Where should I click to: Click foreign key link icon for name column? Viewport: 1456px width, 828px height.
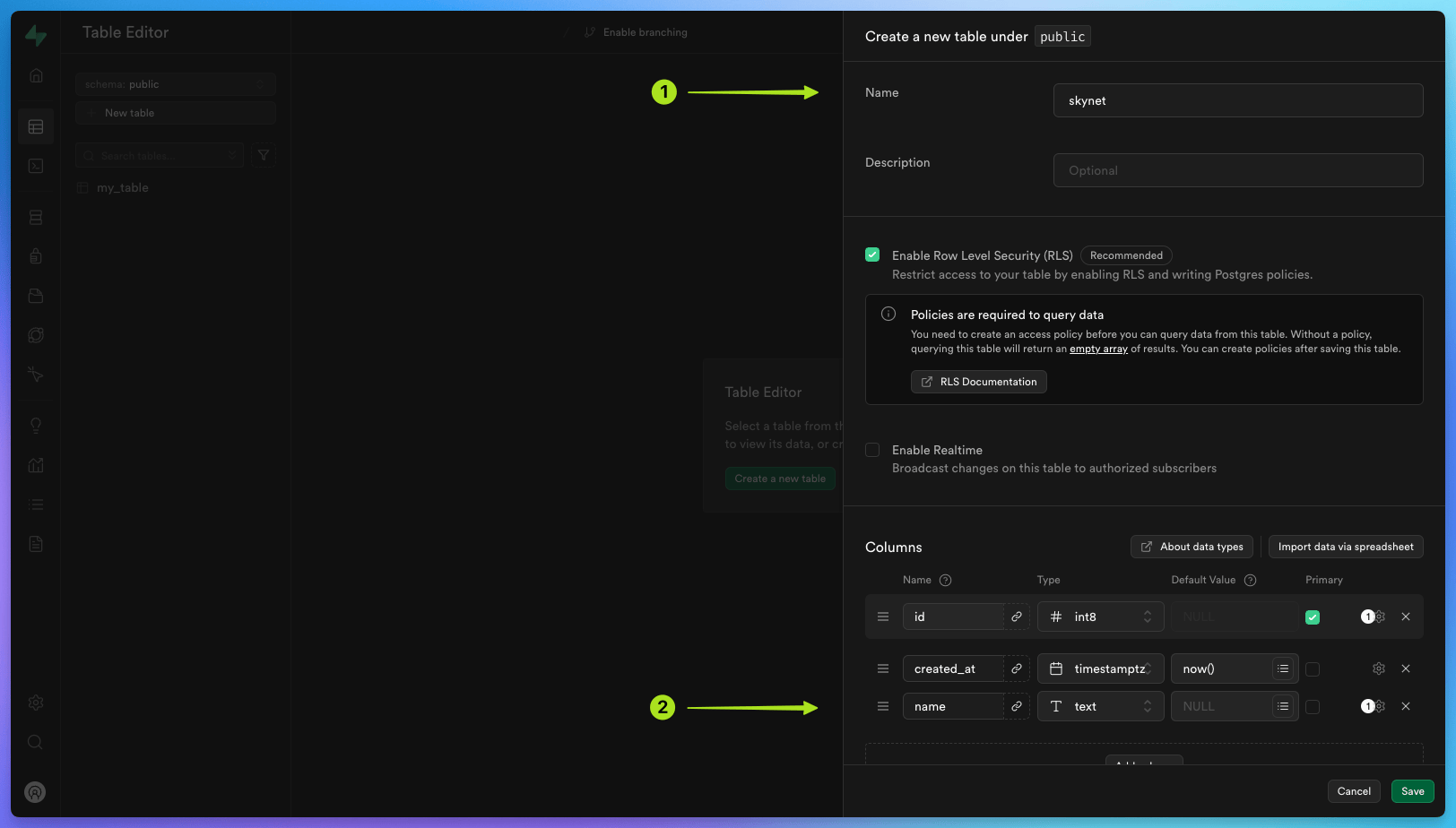1017,706
